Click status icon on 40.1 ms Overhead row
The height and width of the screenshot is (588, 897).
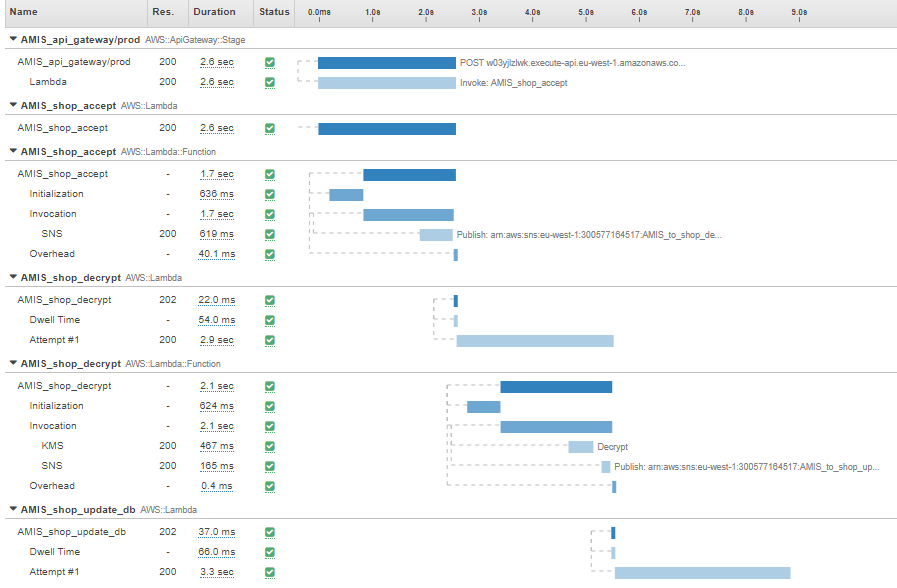(269, 254)
